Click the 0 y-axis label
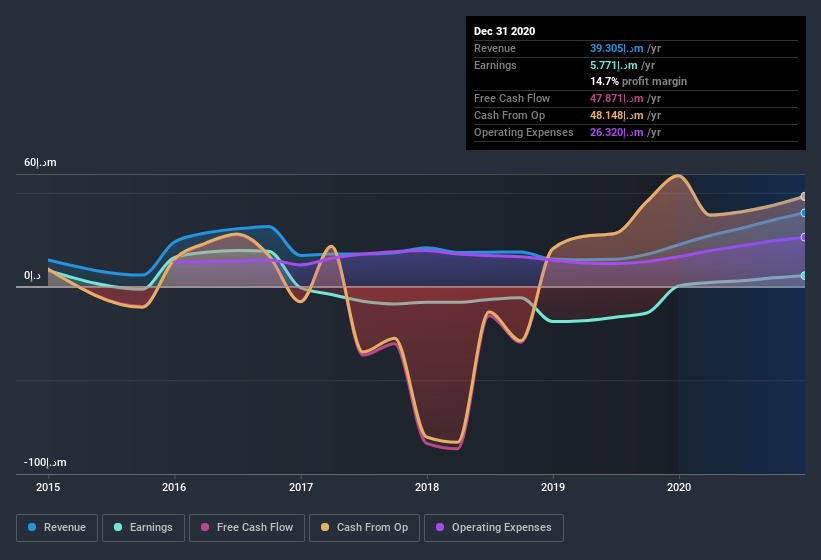 [x=32, y=276]
